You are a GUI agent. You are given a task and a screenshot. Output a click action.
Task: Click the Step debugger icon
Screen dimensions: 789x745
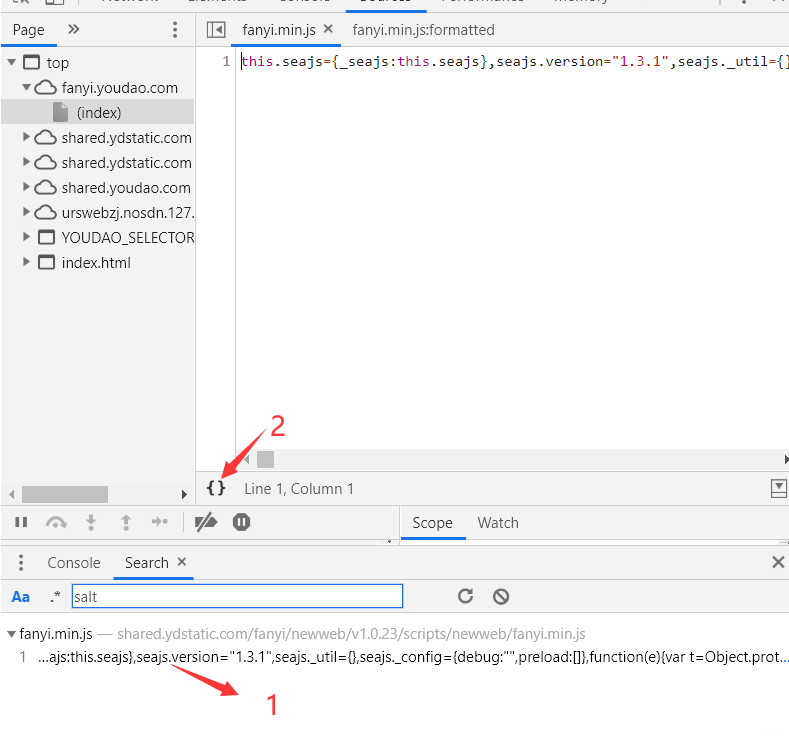pos(160,522)
